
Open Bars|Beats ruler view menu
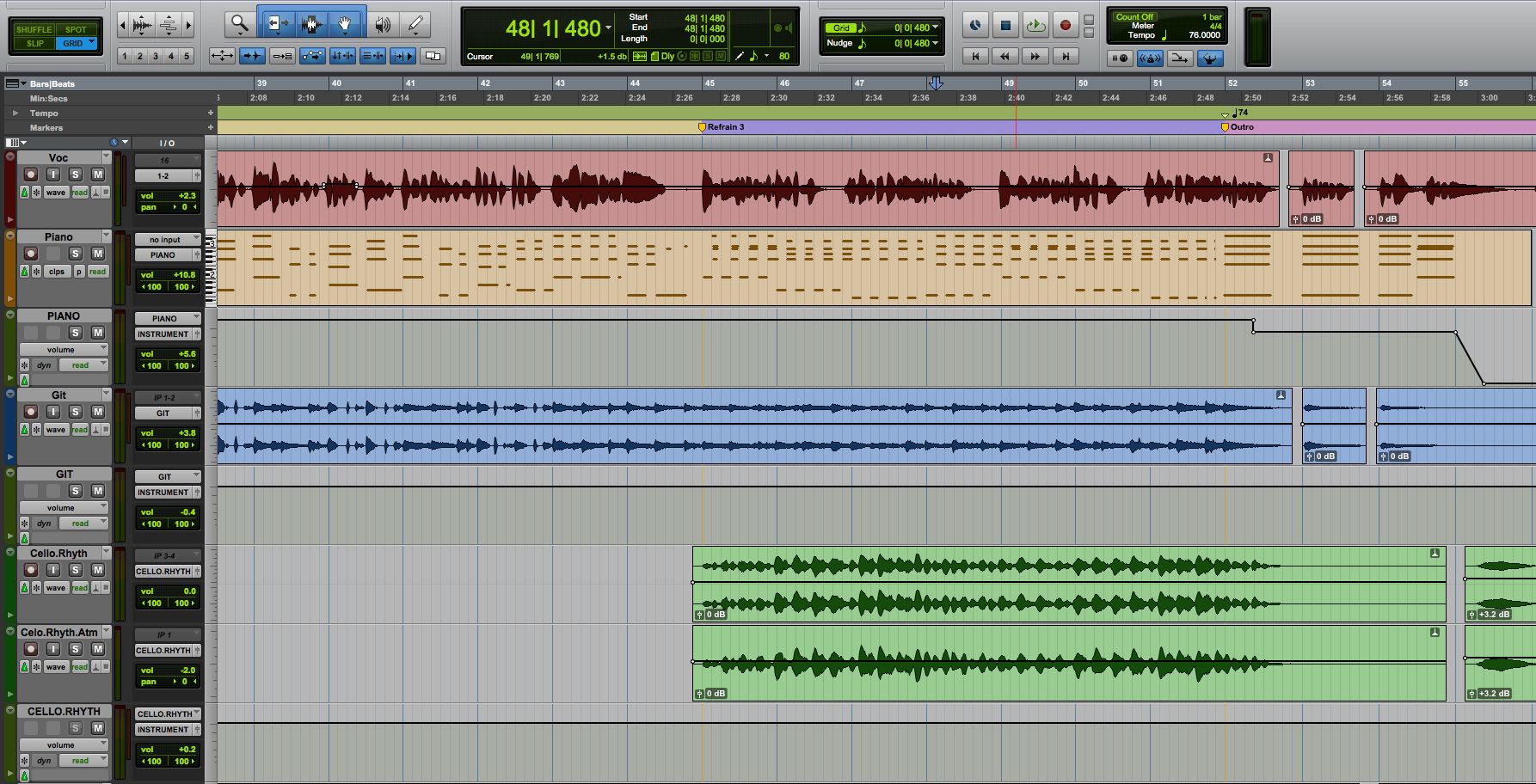(x=15, y=83)
